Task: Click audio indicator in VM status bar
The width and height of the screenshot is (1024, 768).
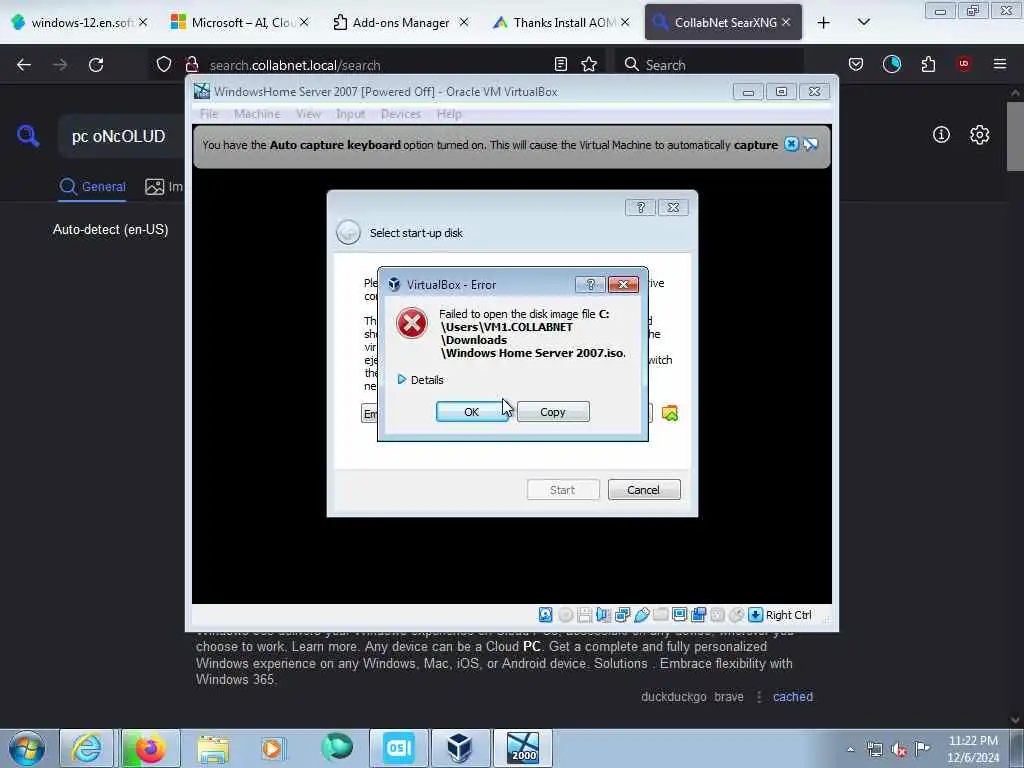Action: (x=603, y=615)
